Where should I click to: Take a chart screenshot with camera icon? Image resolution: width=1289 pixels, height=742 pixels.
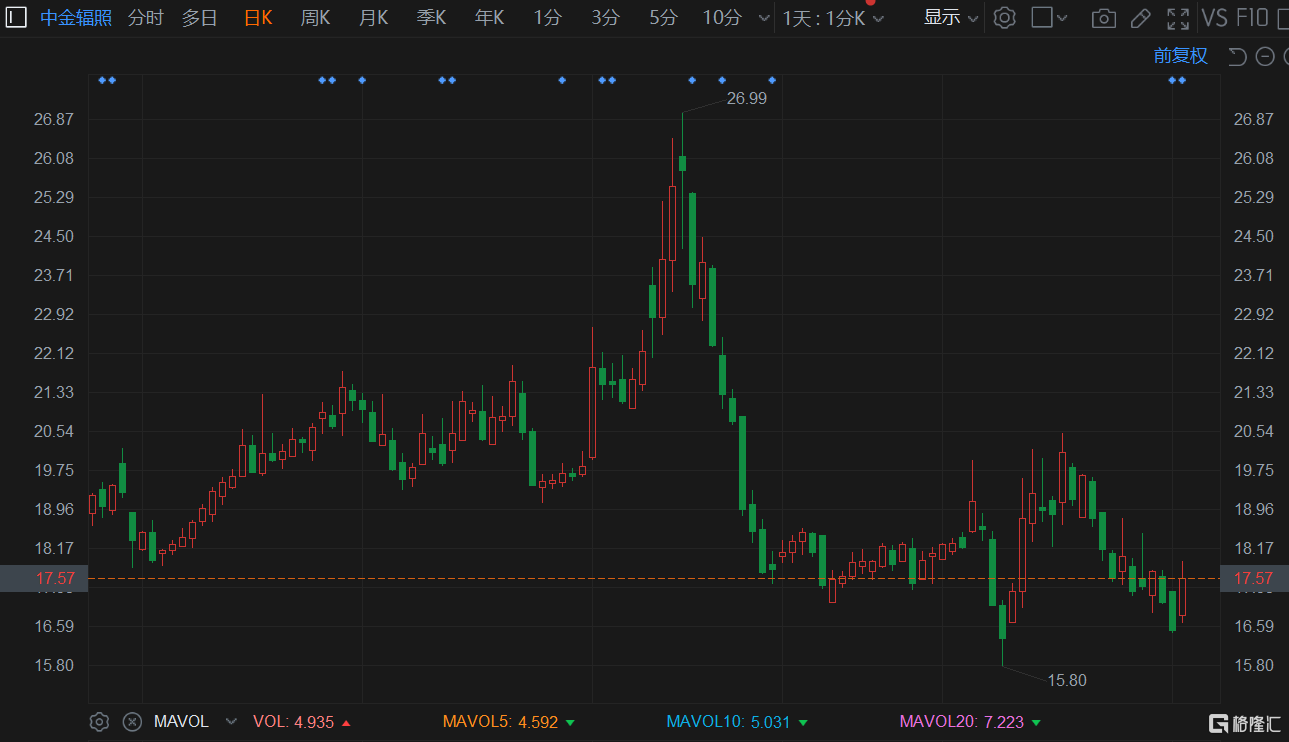[x=1103, y=18]
